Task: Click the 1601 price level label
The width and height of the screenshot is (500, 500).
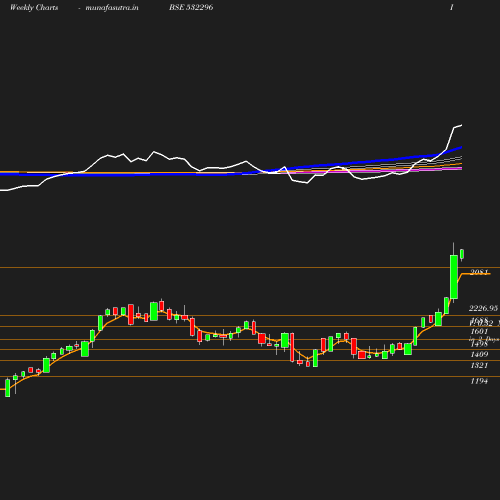Action: pyautogui.click(x=479, y=331)
